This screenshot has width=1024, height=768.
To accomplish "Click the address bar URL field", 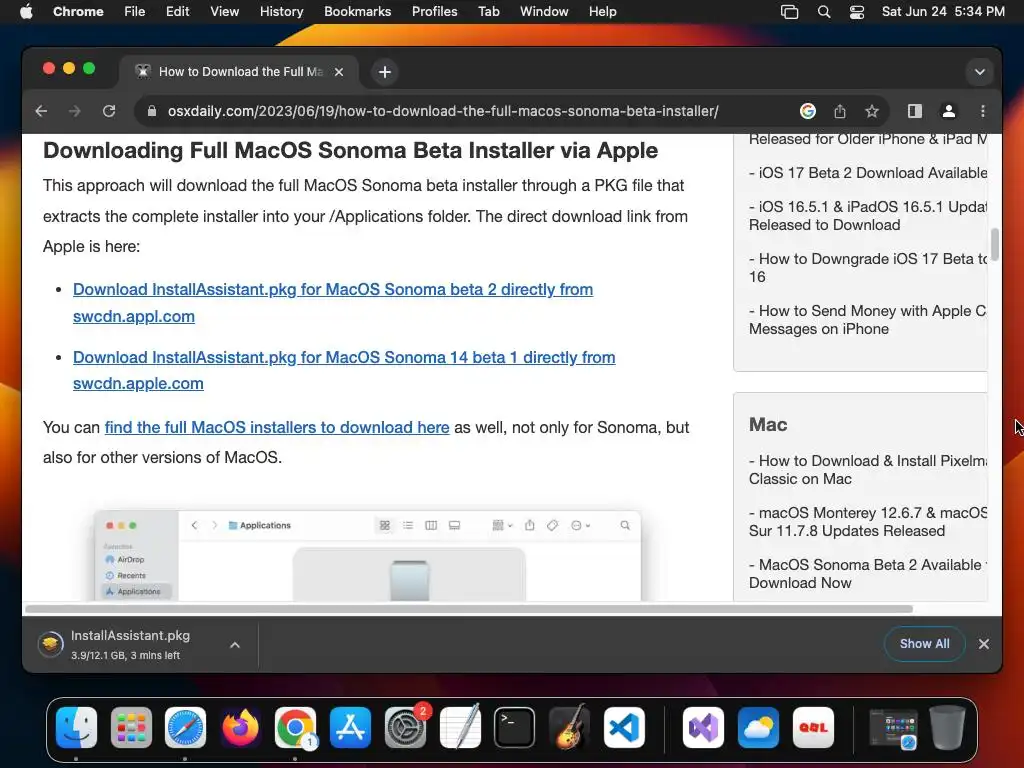I will coord(443,111).
